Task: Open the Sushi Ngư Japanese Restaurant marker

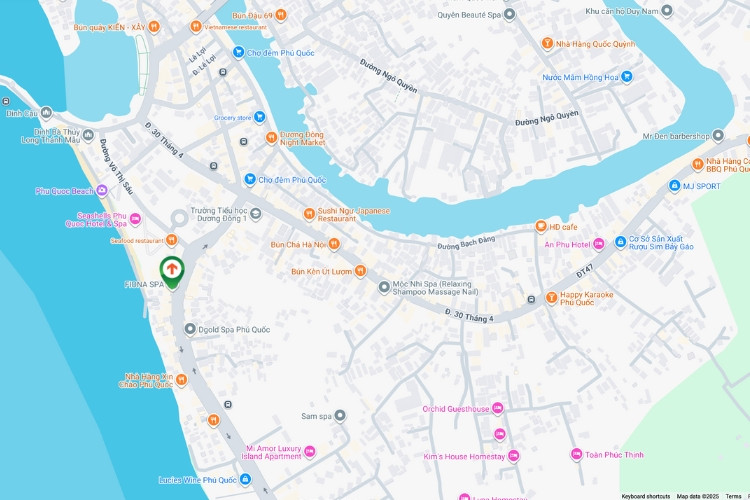Action: (309, 214)
